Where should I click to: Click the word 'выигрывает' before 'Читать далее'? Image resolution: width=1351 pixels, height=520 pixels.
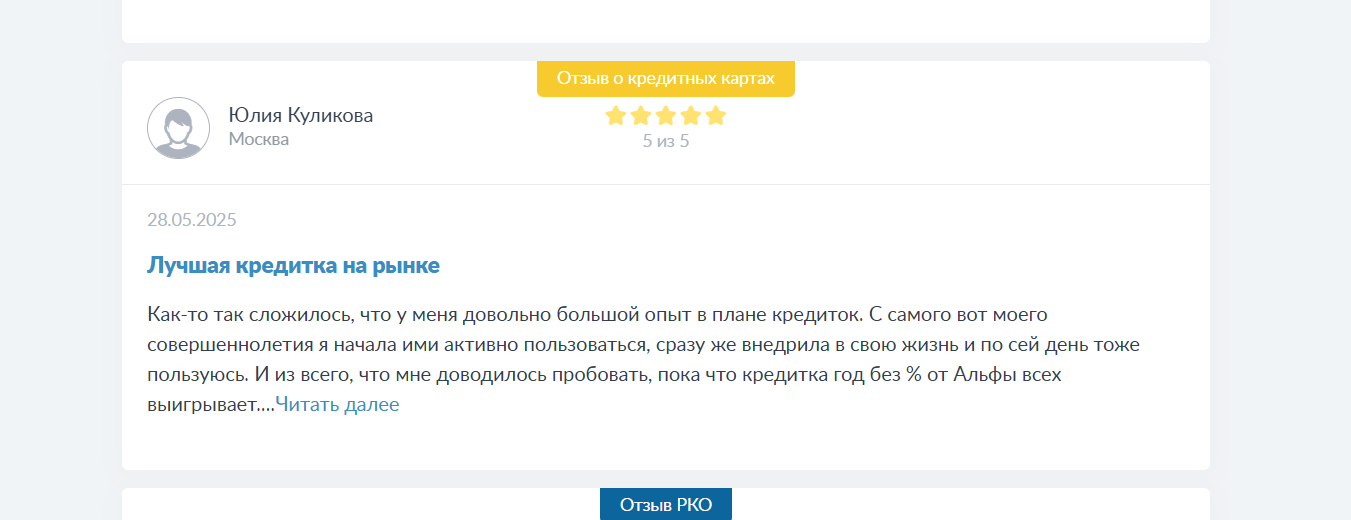203,406
